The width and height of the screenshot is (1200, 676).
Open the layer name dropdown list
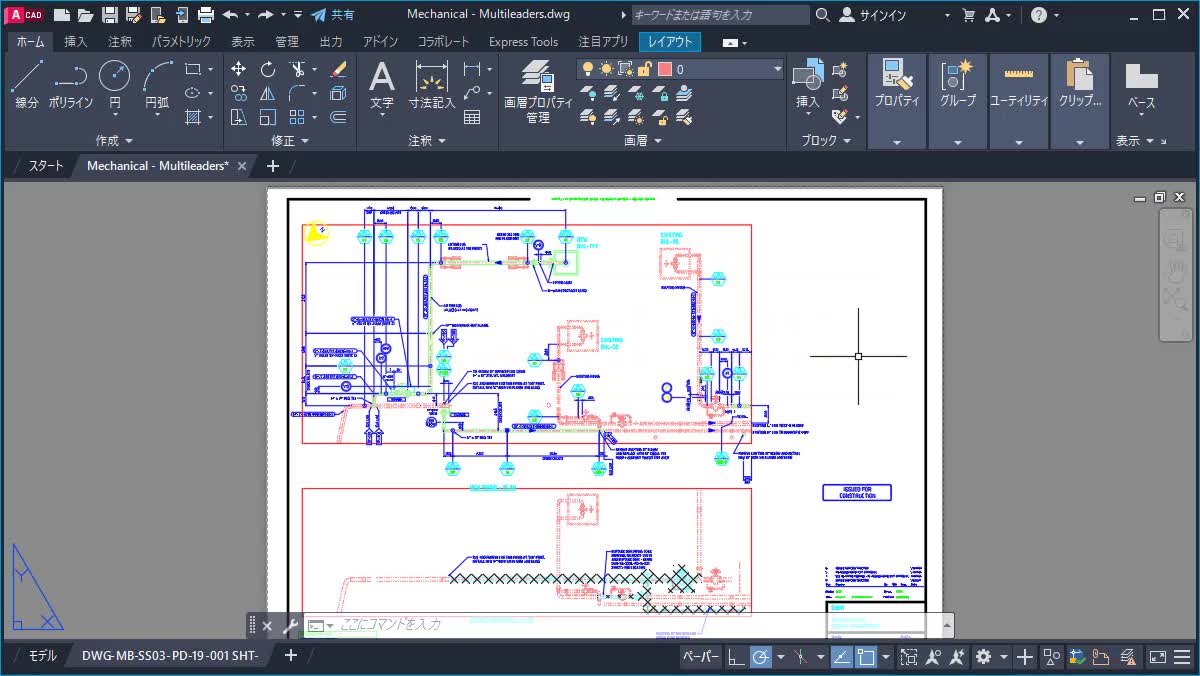click(x=777, y=69)
